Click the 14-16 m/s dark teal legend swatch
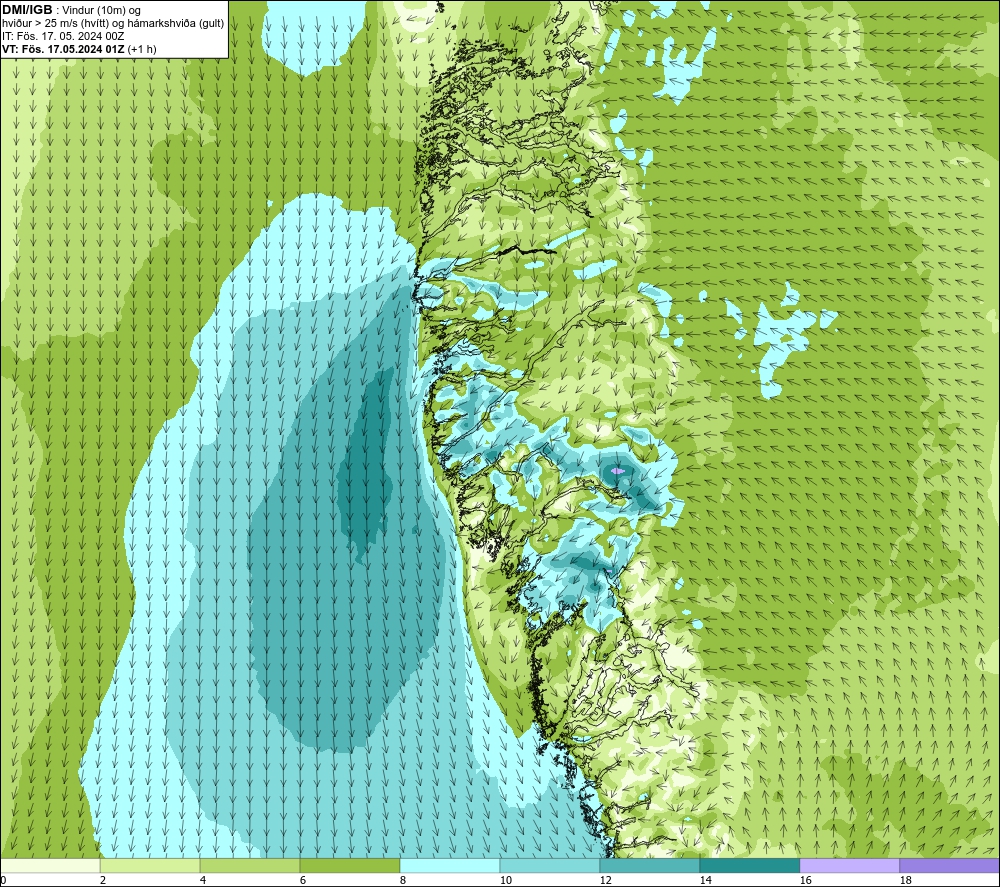The image size is (1000, 887). point(749,865)
